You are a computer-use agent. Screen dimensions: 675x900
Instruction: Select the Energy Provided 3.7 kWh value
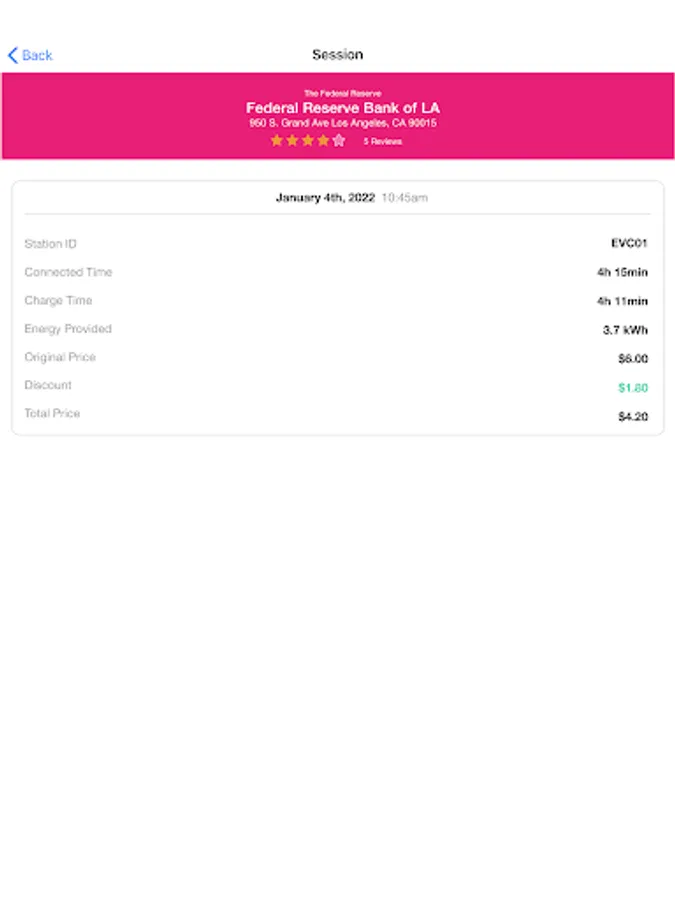coord(625,329)
